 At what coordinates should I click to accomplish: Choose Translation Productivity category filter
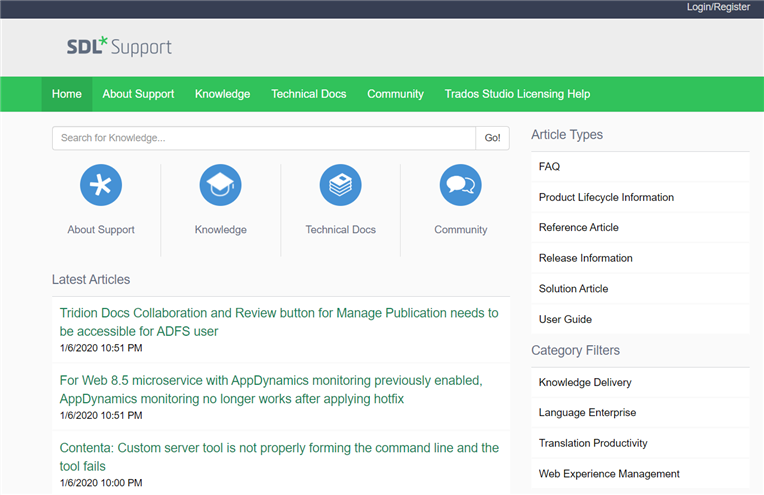(x=640, y=443)
